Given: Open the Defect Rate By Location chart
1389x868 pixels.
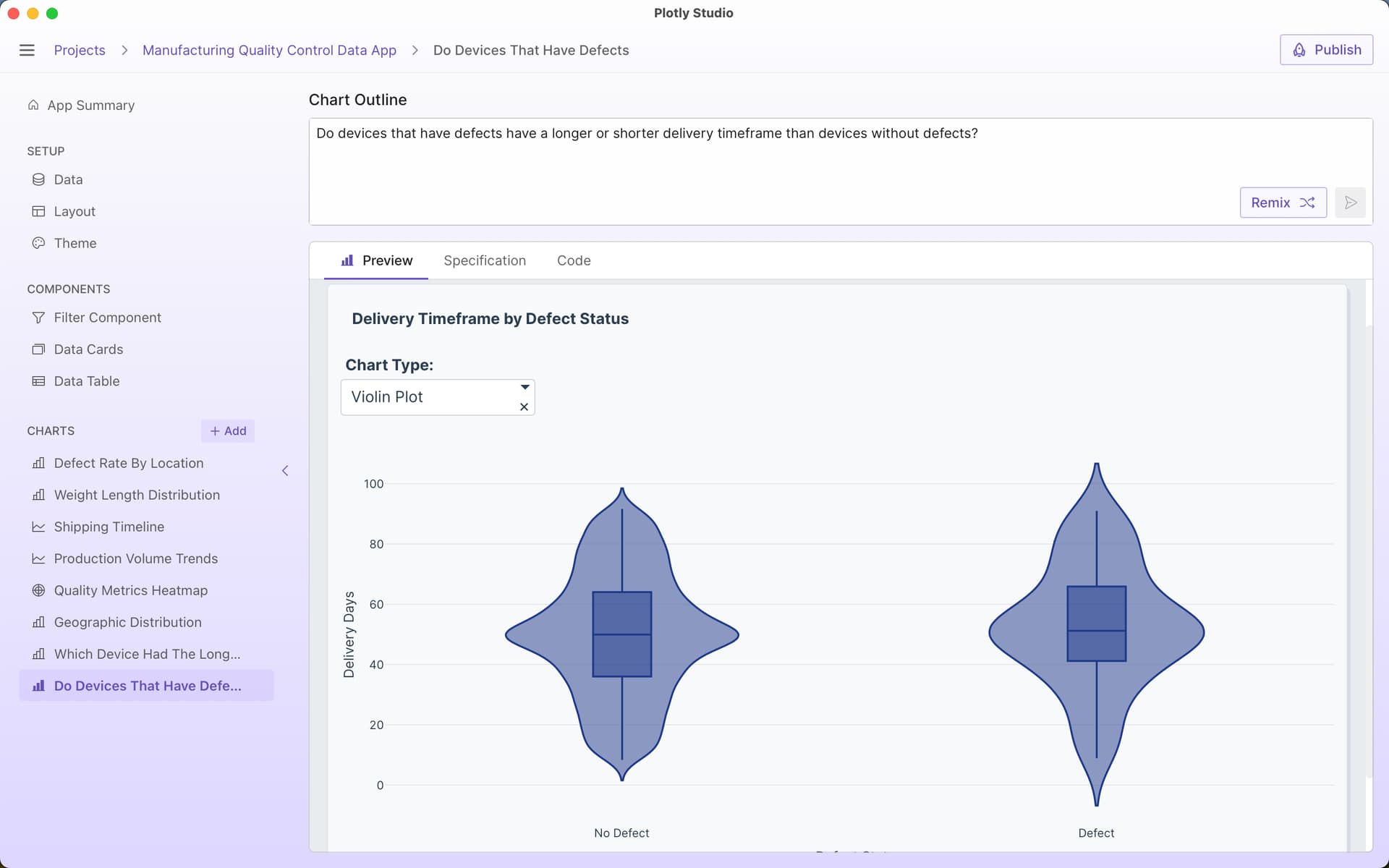Looking at the screenshot, I should (x=129, y=463).
